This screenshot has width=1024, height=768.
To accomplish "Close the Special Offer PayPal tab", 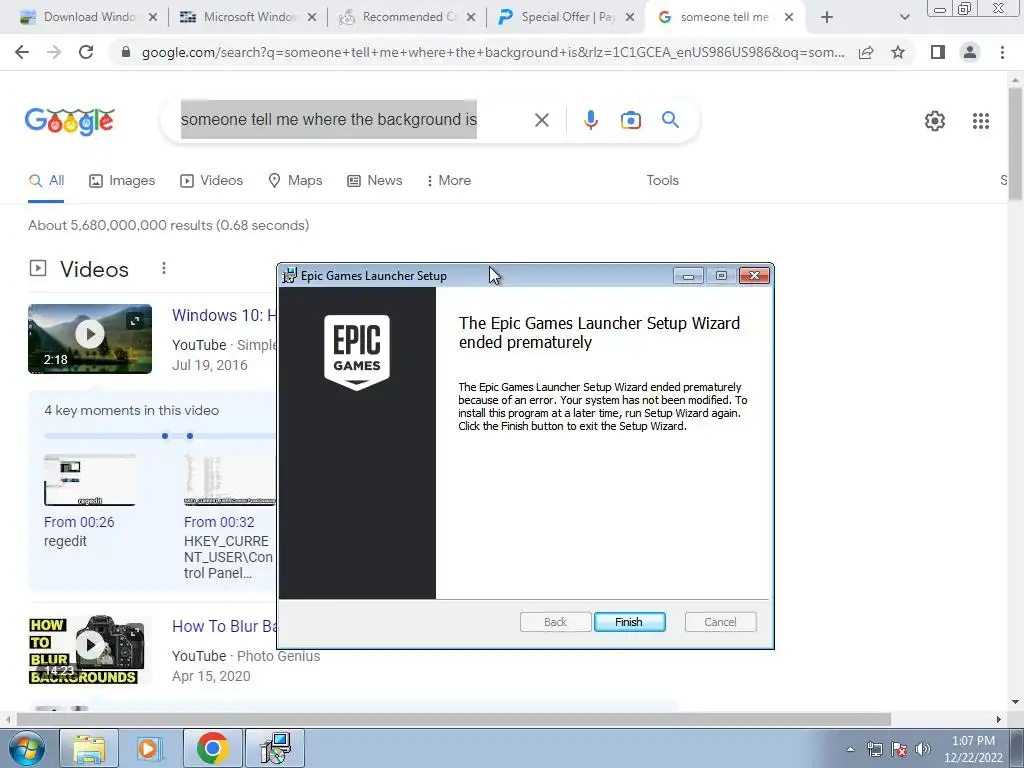I will click(630, 17).
